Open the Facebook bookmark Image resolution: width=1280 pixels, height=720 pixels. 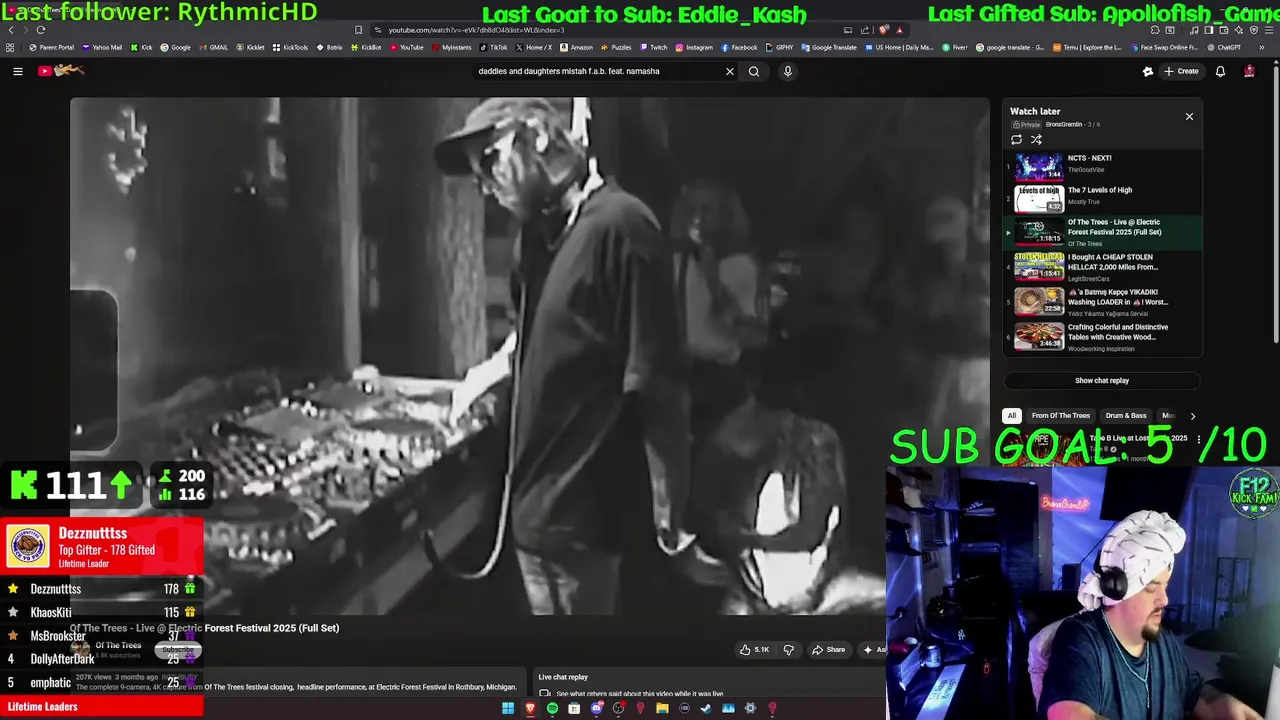click(739, 47)
